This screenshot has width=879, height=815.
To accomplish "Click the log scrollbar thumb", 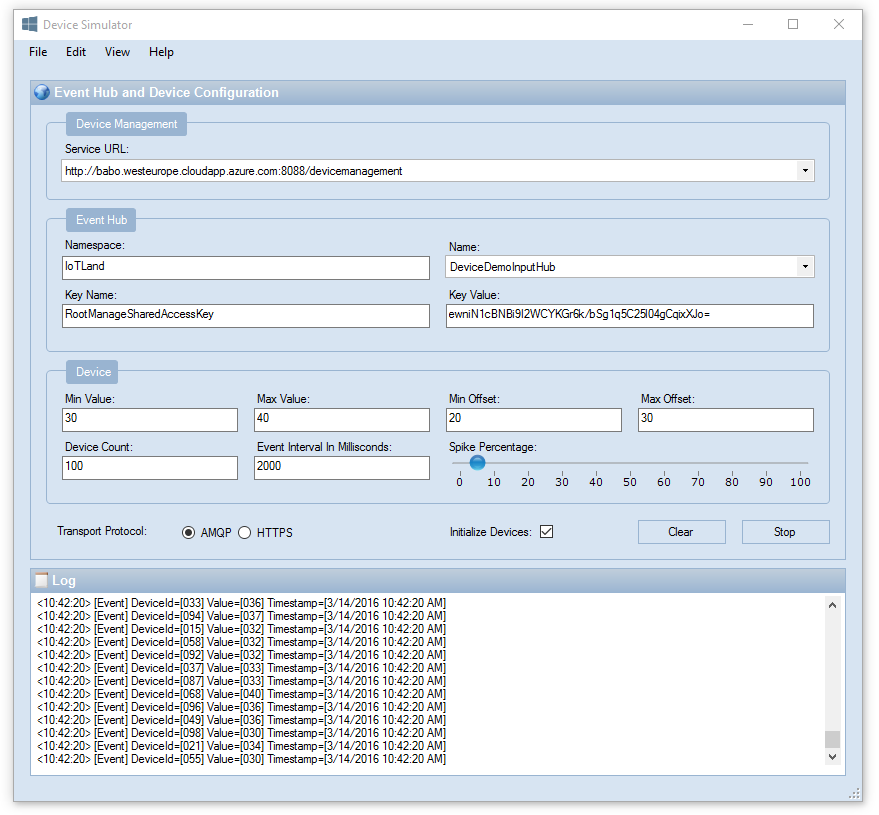I will [x=832, y=739].
